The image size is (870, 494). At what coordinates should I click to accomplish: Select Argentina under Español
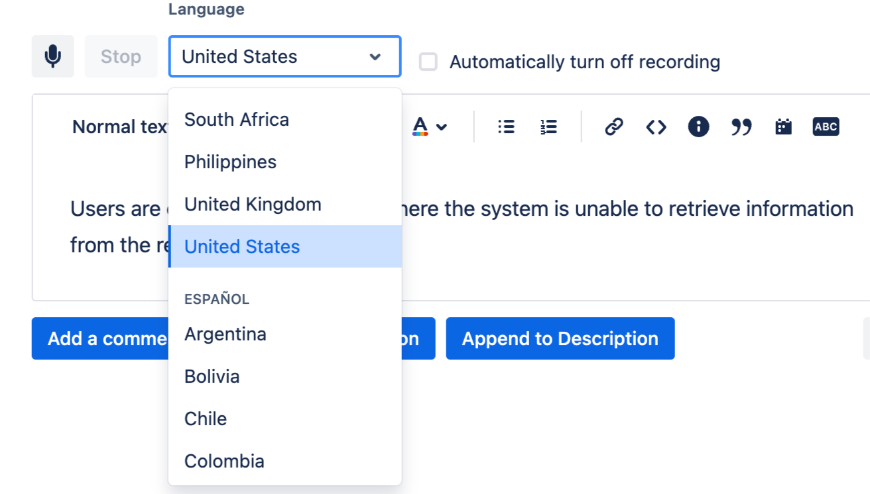[226, 334]
